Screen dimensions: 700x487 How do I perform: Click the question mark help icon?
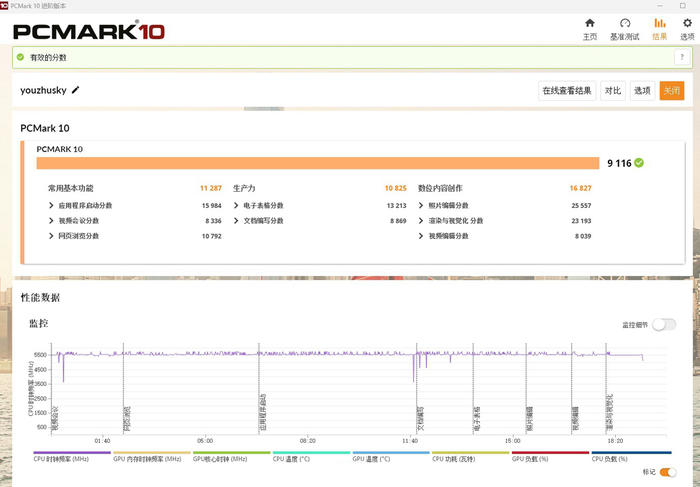point(680,58)
